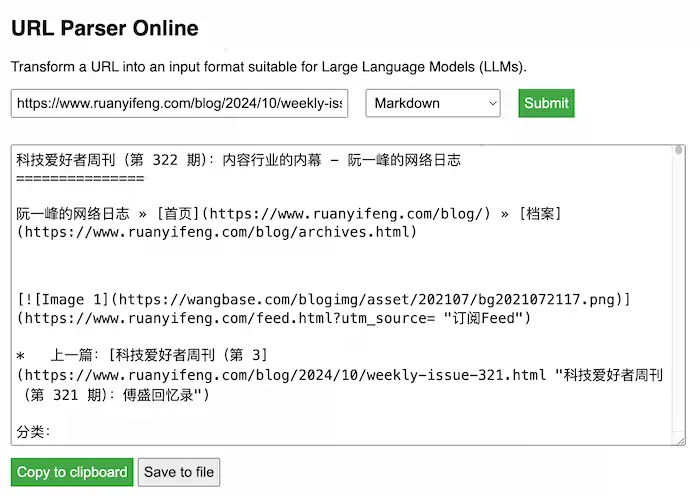Place cursor on the 科技爱好者周刊 title line

click(238, 160)
